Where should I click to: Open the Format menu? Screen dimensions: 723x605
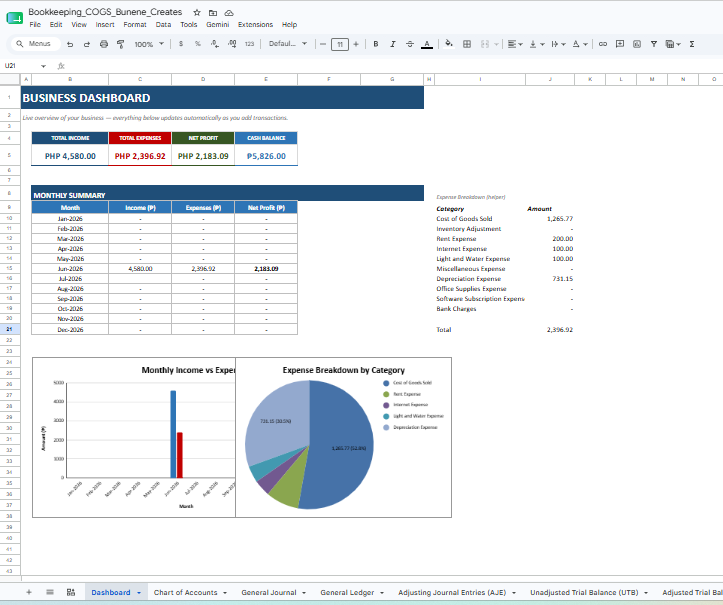[135, 24]
